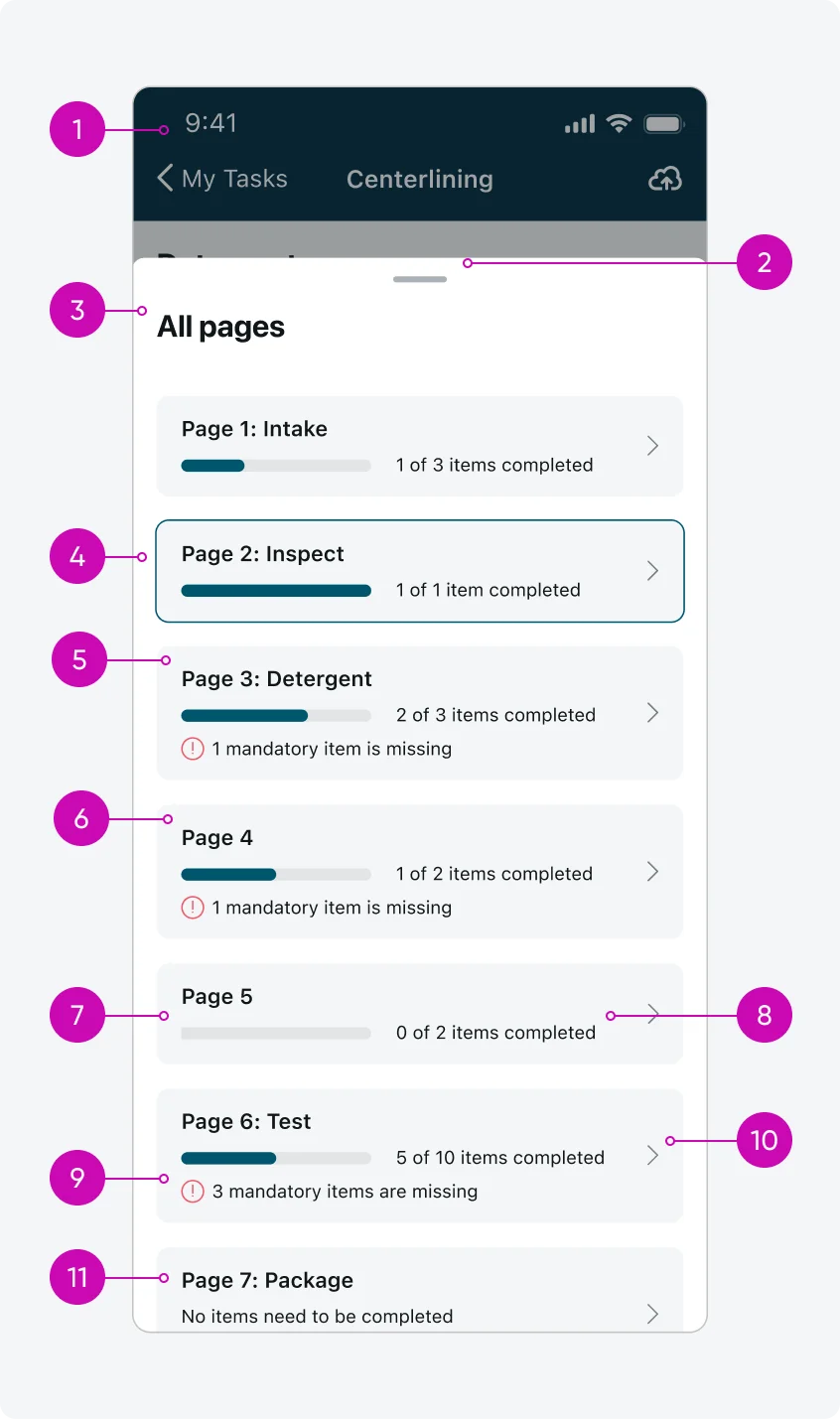Click the battery status icon
Viewport: 840px width, 1419px height.
663,124
